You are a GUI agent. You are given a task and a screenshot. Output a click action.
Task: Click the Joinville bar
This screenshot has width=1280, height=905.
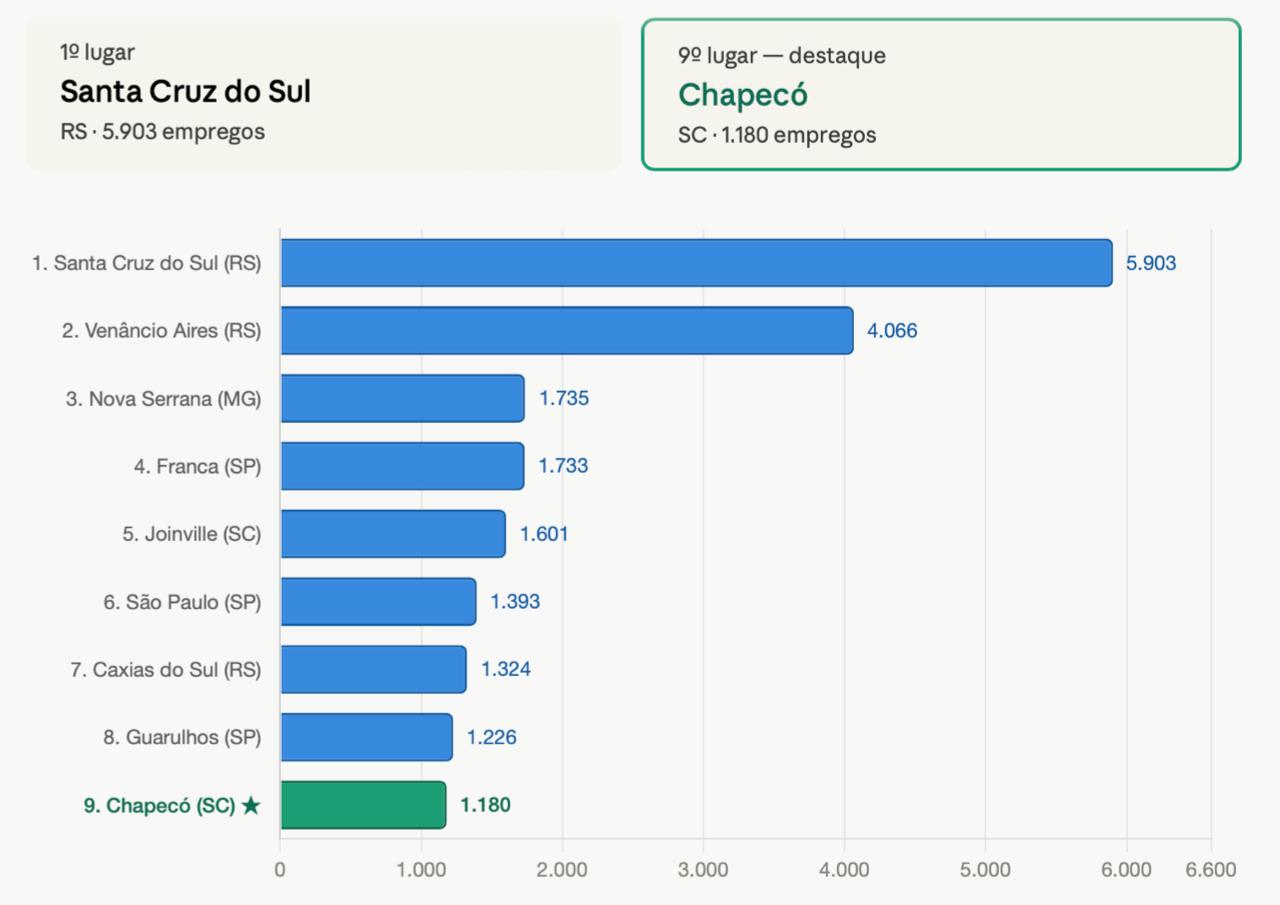(393, 533)
